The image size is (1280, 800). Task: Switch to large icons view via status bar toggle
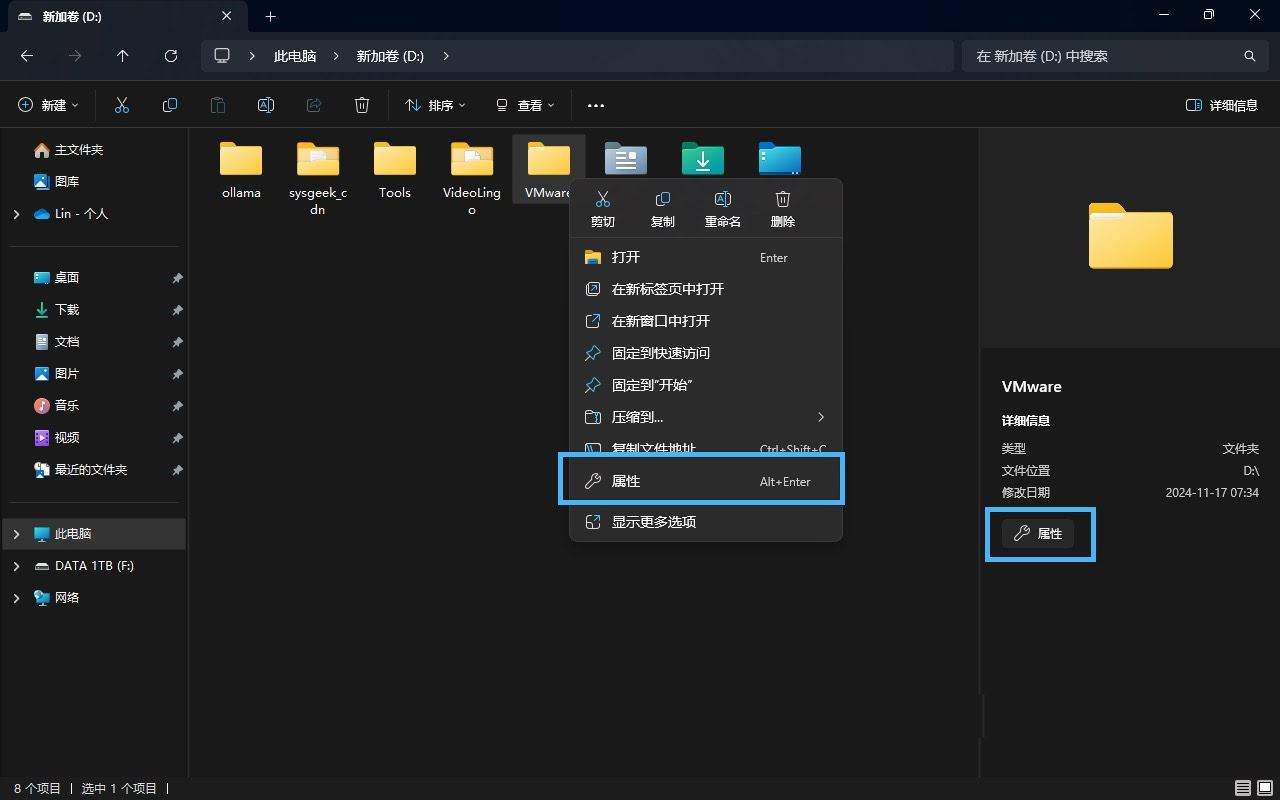pyautogui.click(x=1264, y=788)
